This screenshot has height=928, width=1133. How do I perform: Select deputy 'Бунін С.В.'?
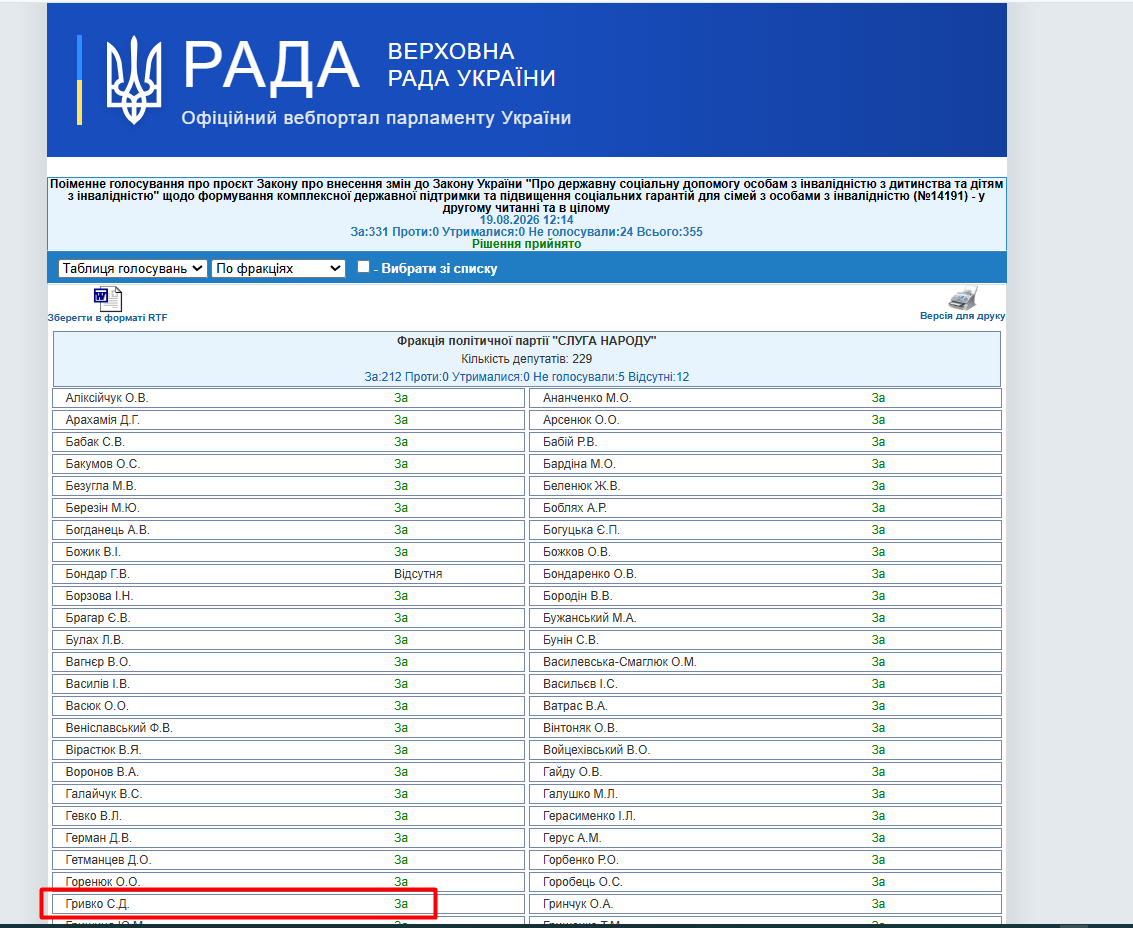point(570,640)
